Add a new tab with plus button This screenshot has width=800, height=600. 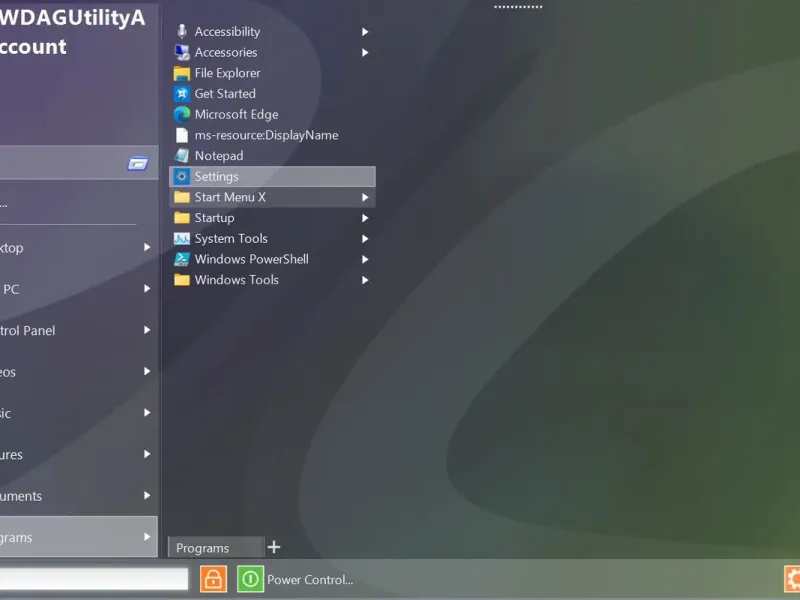(x=274, y=547)
